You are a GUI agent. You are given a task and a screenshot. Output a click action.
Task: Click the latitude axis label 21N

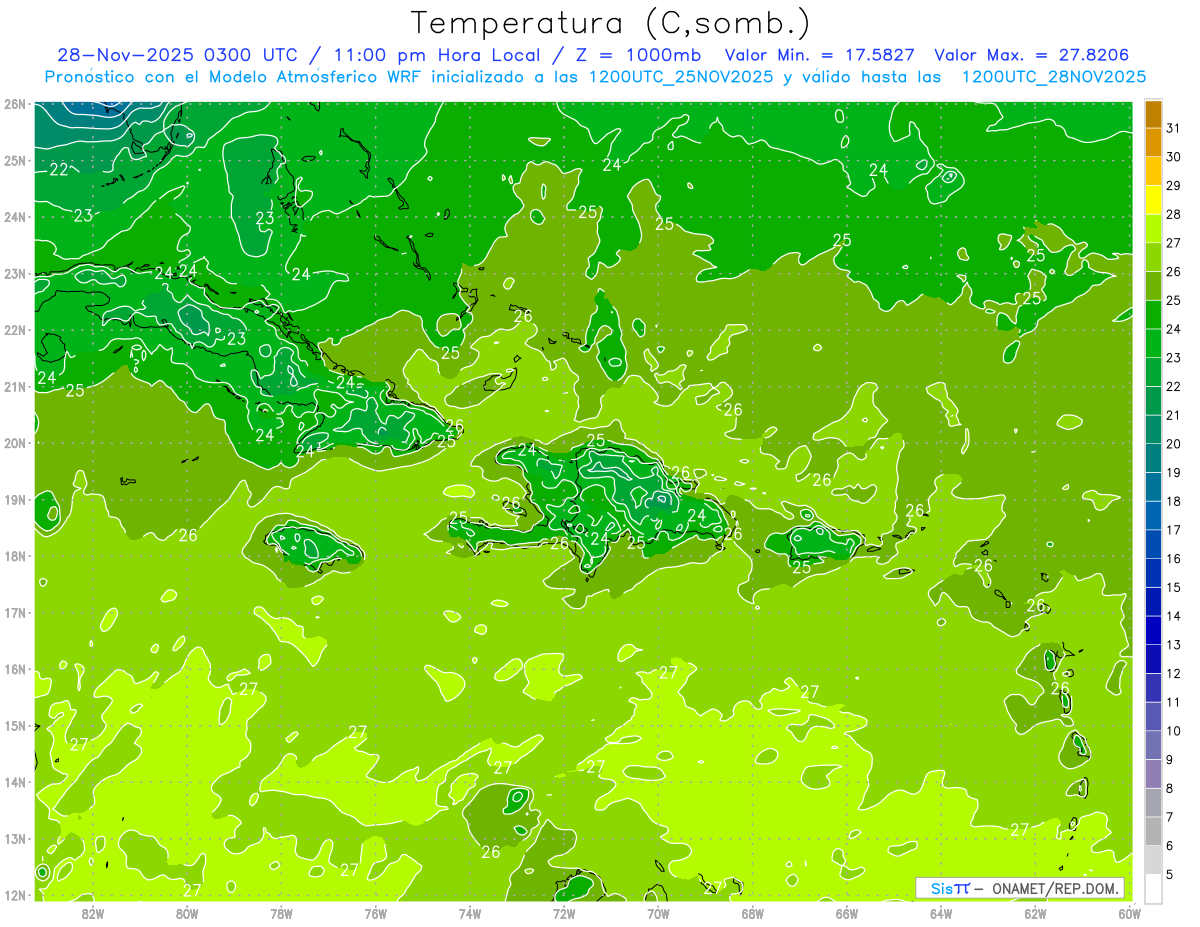coord(15,387)
